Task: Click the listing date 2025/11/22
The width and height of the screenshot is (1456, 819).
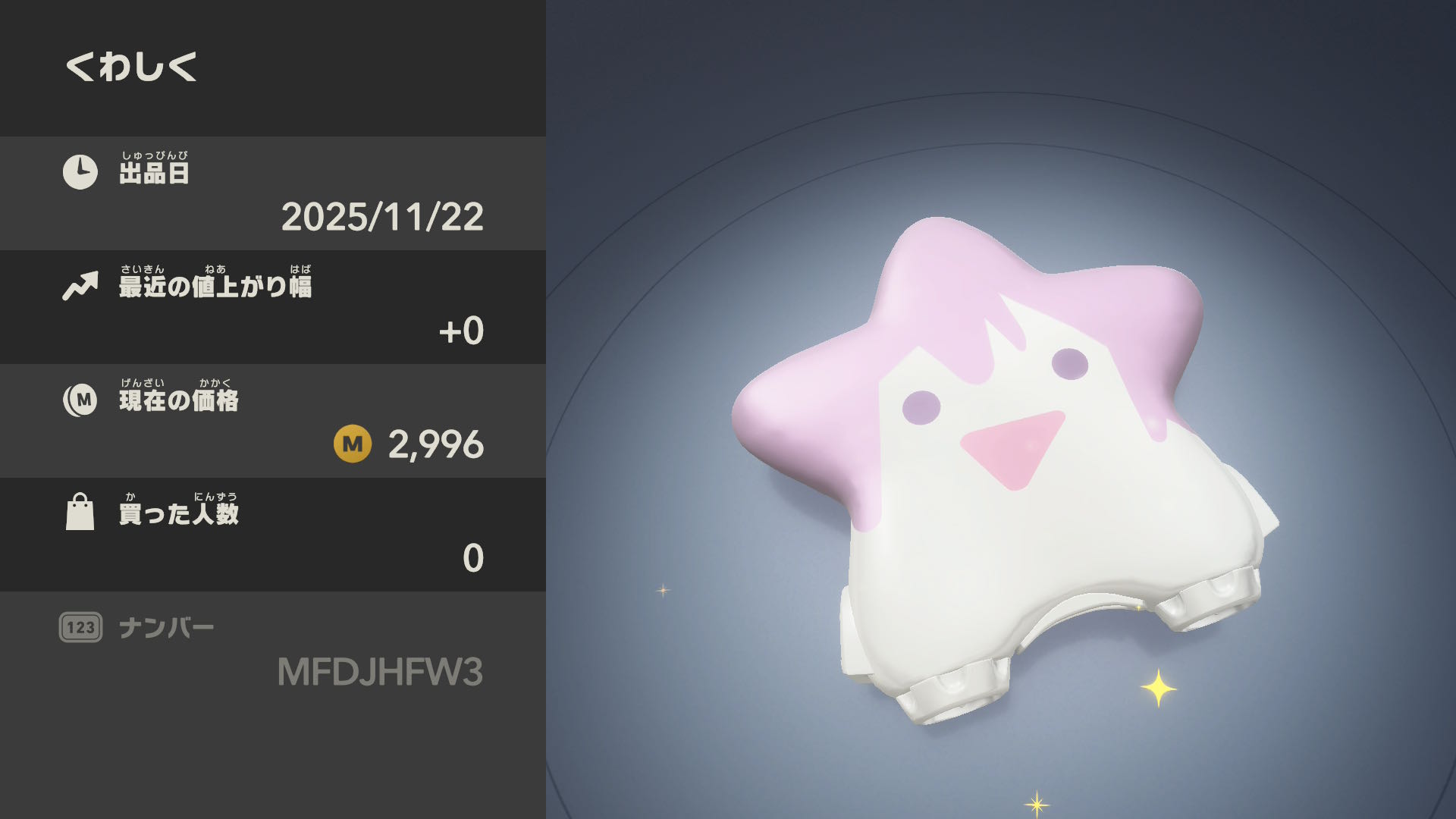Action: tap(382, 217)
